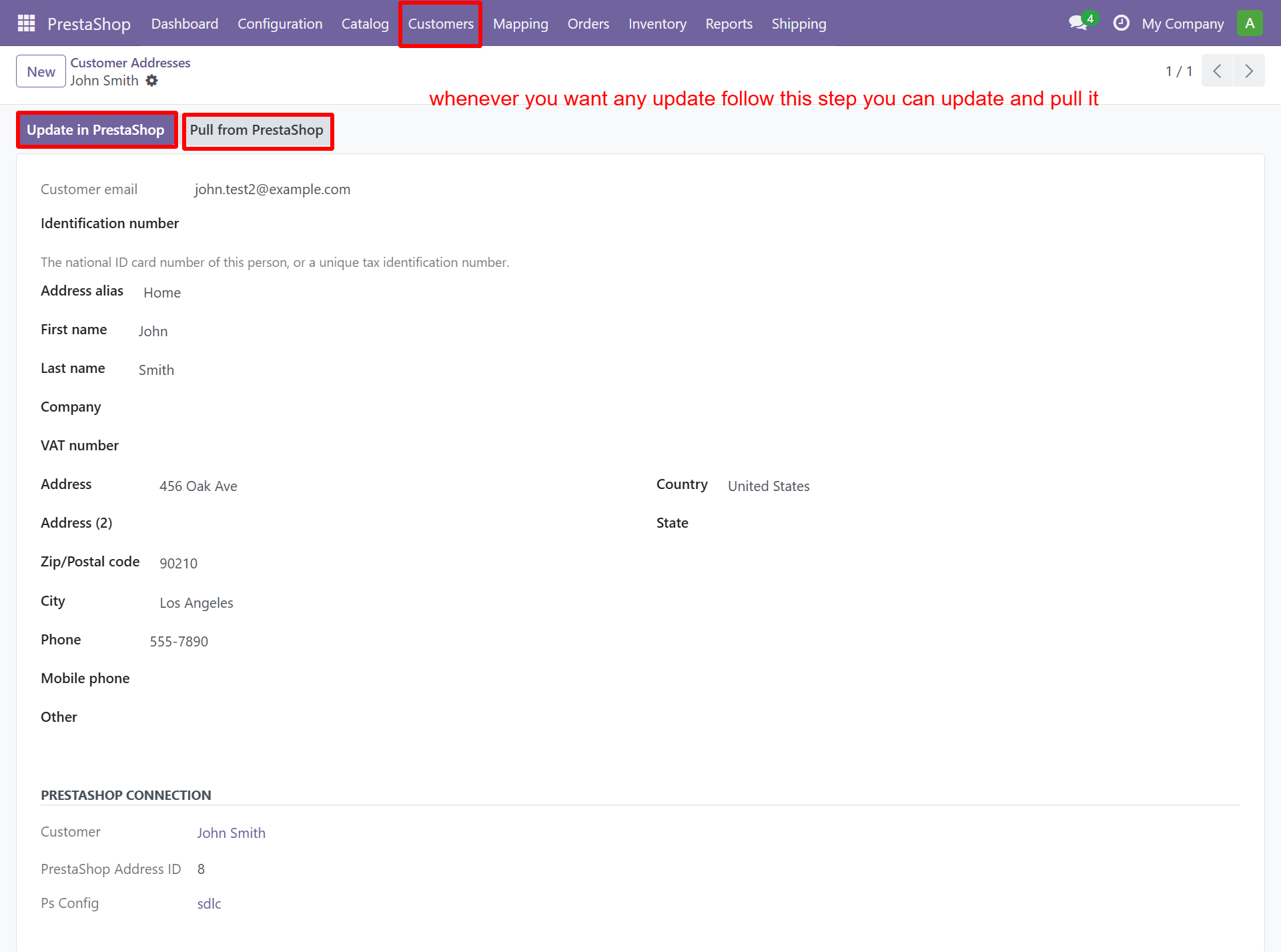Go to previous record arrow

(x=1217, y=71)
